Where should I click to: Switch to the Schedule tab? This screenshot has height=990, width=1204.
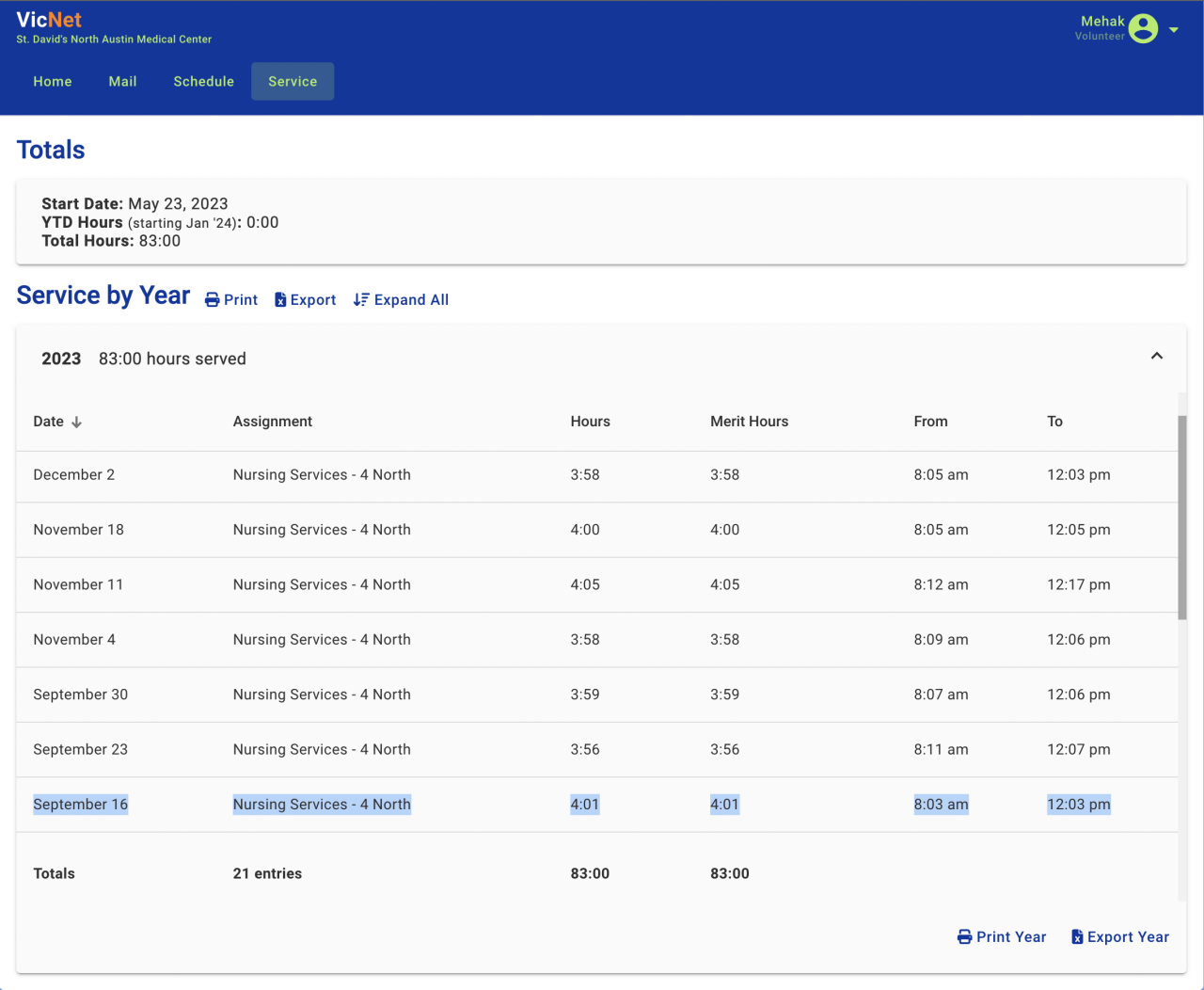point(203,82)
